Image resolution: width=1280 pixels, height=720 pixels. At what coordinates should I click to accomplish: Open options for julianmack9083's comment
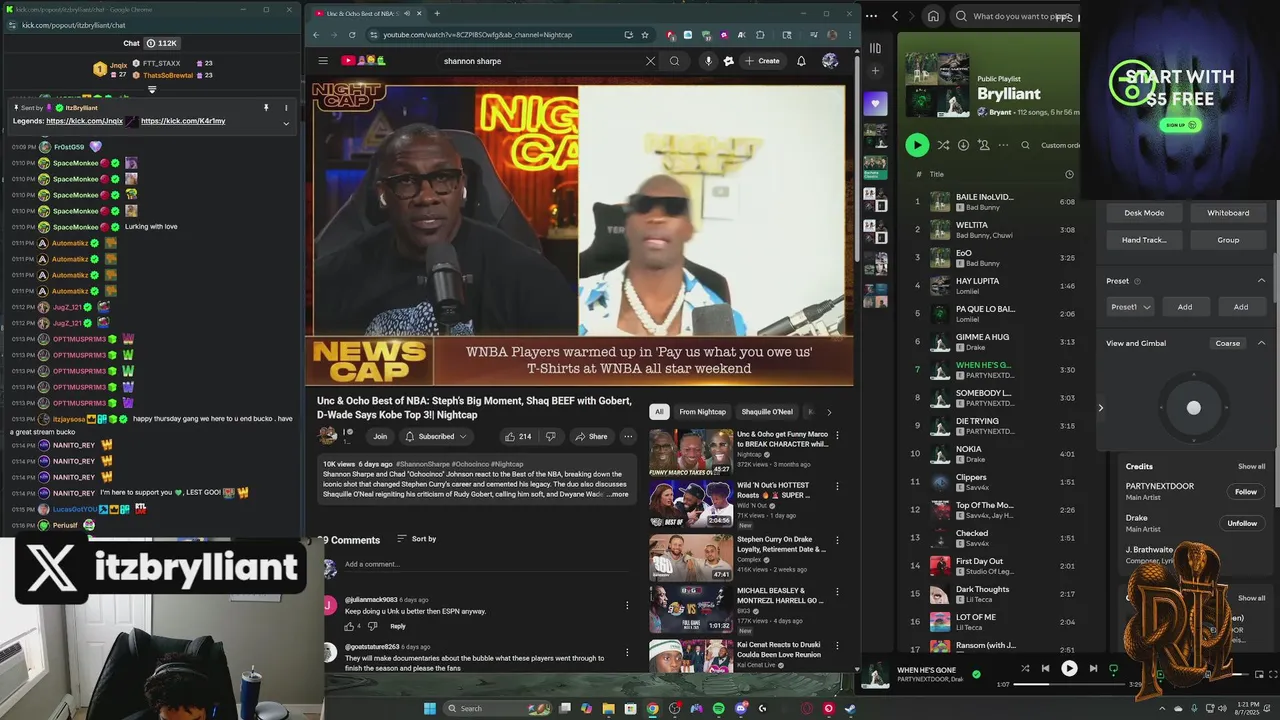pyautogui.click(x=627, y=605)
